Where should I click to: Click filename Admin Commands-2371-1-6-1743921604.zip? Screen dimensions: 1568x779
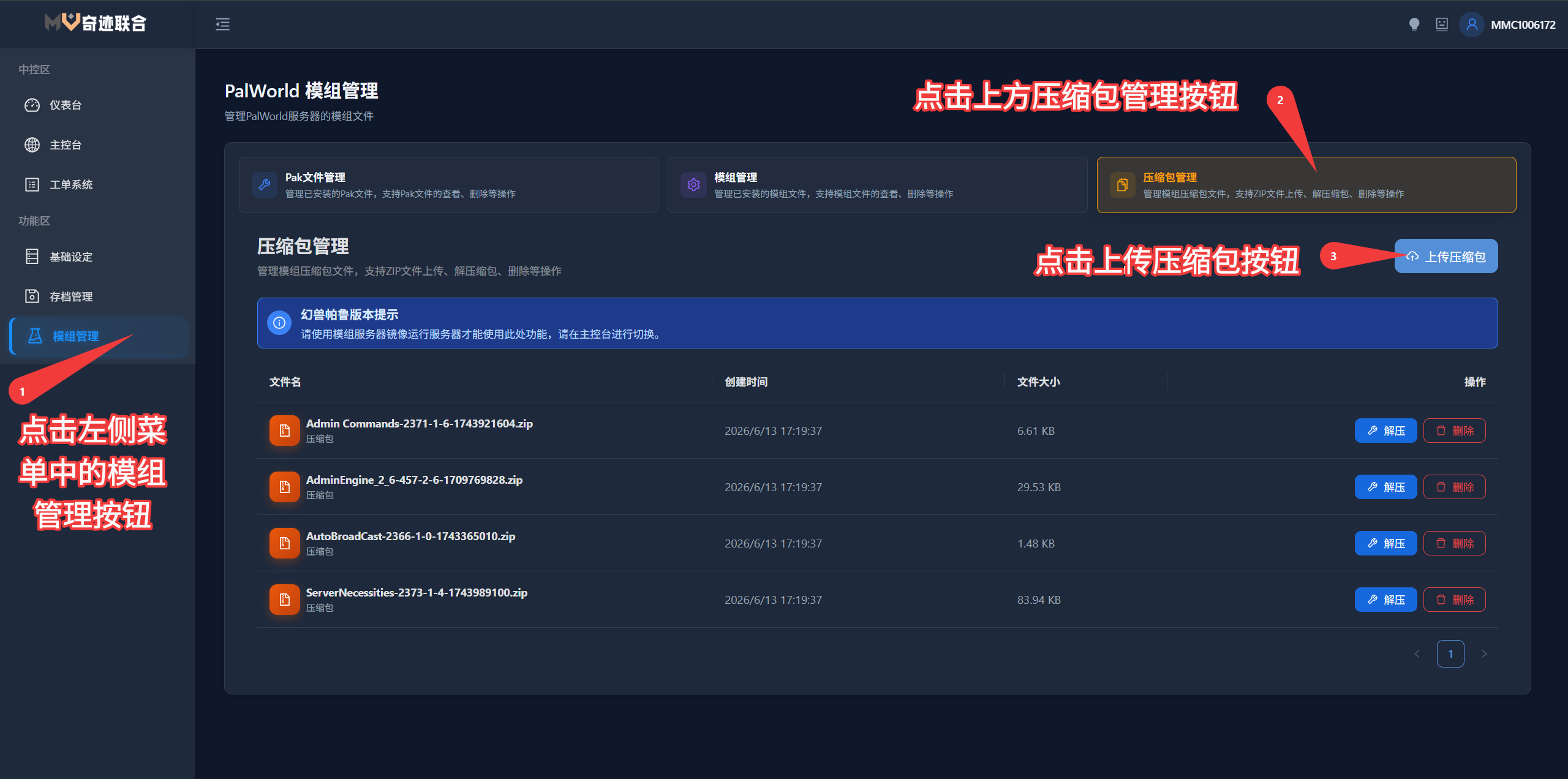point(420,423)
